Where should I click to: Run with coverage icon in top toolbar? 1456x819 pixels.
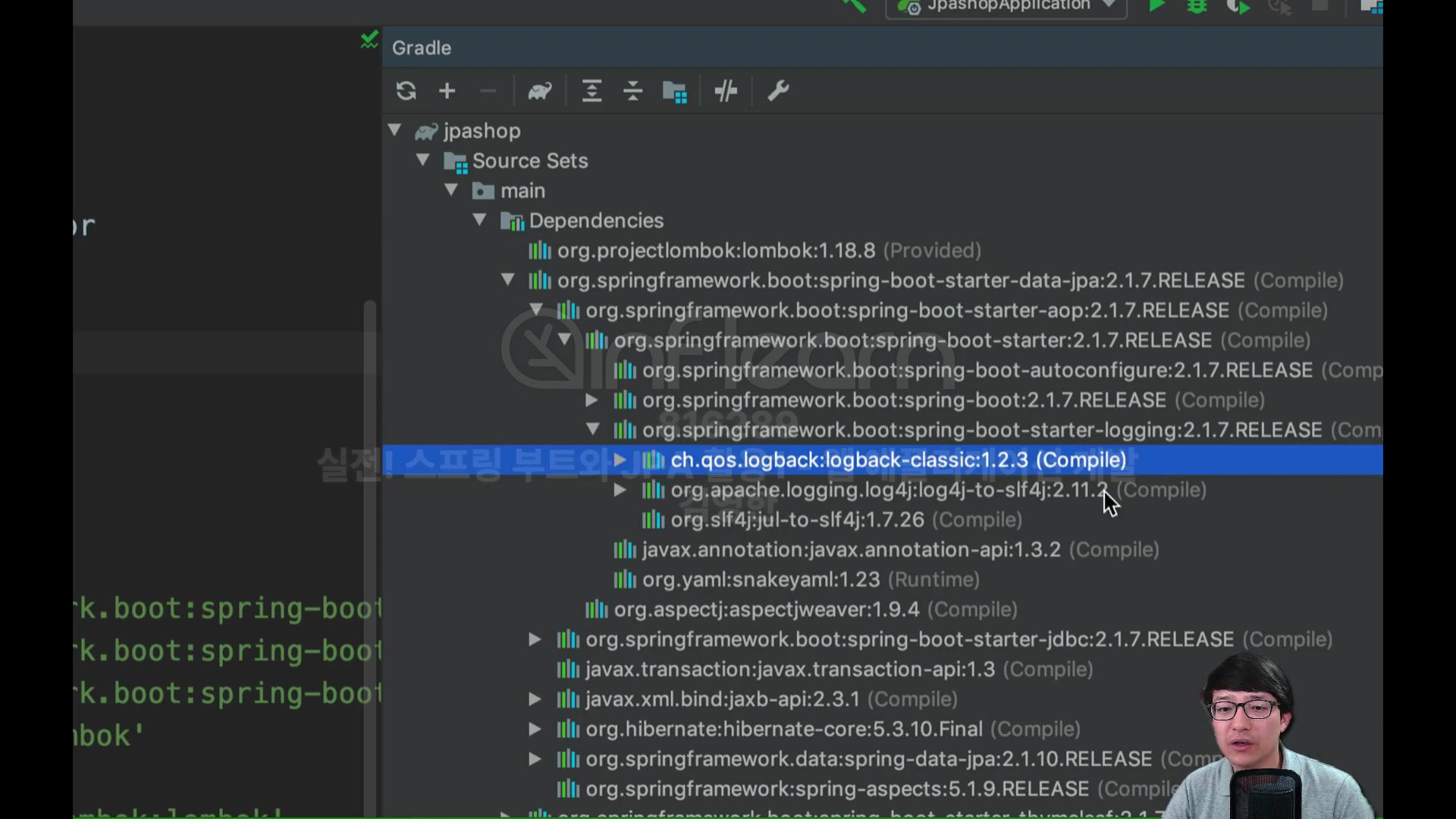pos(1238,6)
